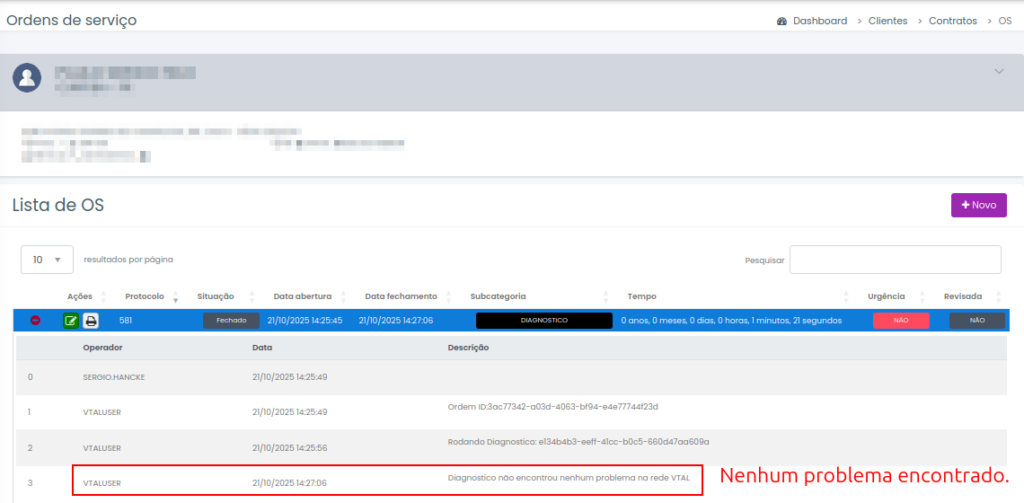Image resolution: width=1024 pixels, height=503 pixels.
Task: Go to Contratos in breadcrumb
Action: (x=952, y=21)
